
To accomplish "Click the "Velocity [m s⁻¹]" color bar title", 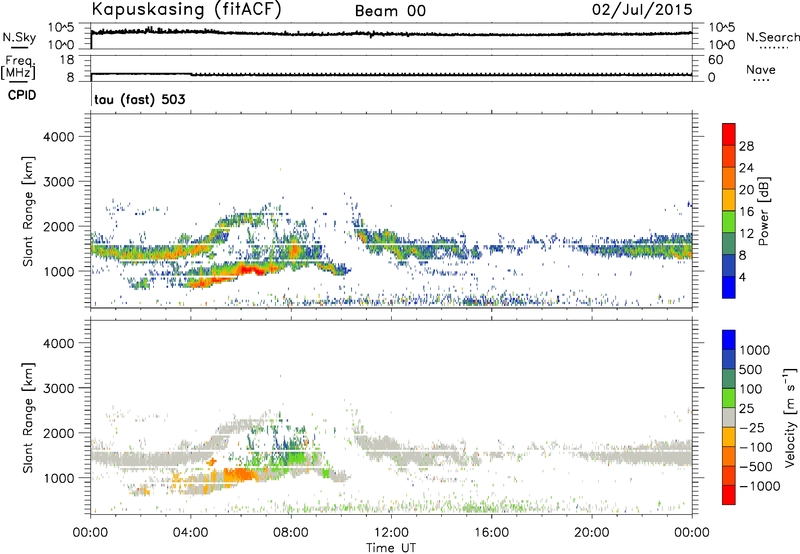I will [790, 417].
